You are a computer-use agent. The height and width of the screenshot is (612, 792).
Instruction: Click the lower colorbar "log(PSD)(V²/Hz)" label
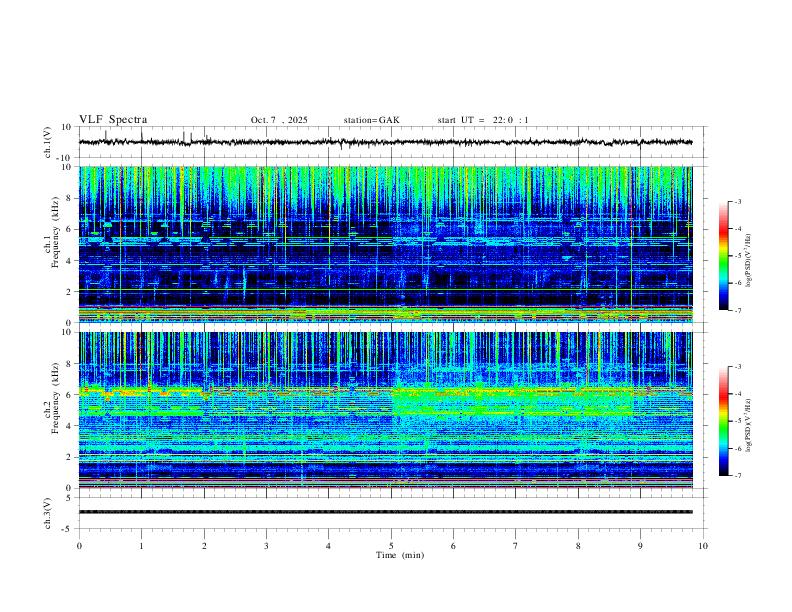748,425
